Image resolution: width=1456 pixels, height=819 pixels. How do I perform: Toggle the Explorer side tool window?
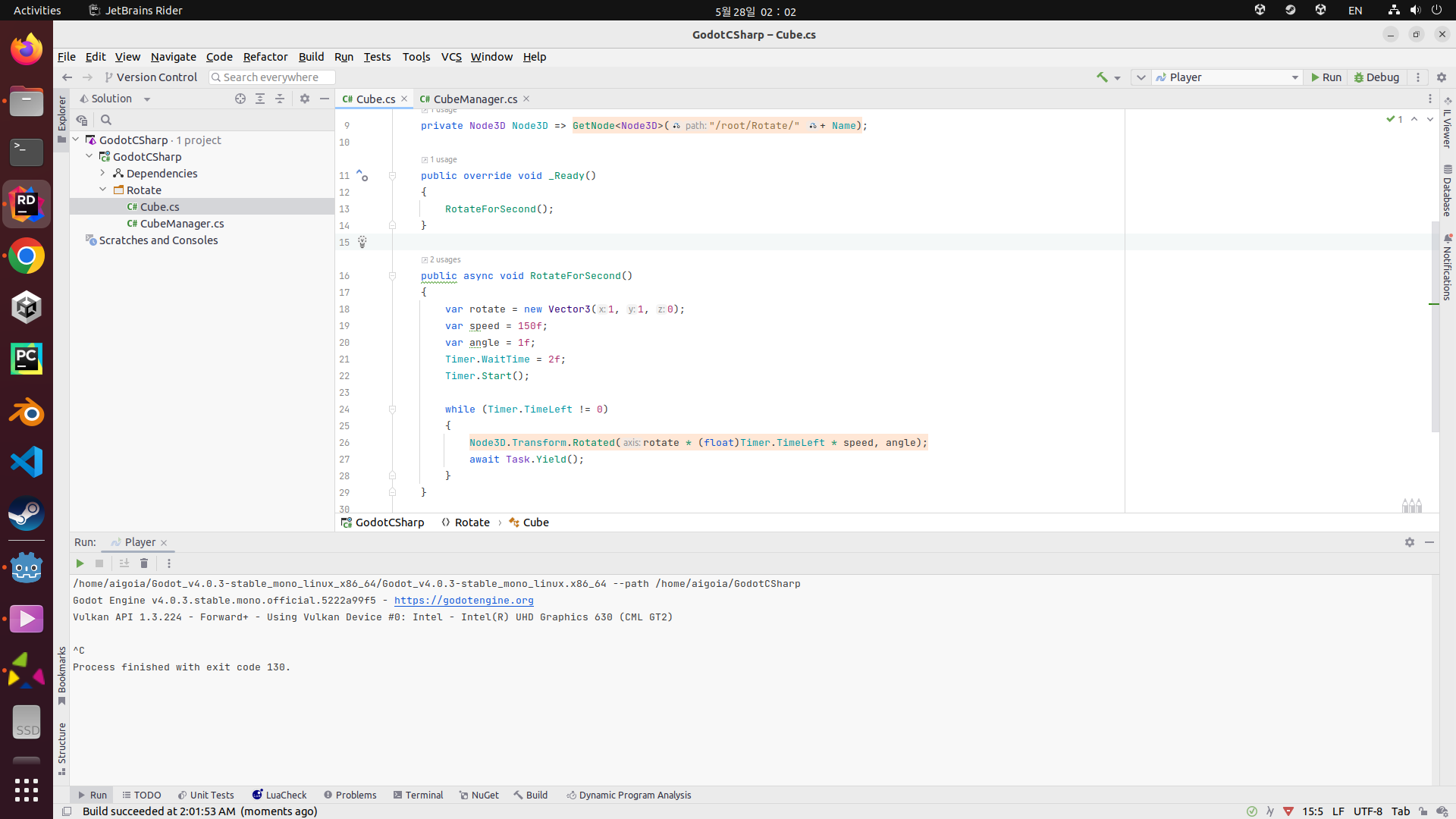61,119
